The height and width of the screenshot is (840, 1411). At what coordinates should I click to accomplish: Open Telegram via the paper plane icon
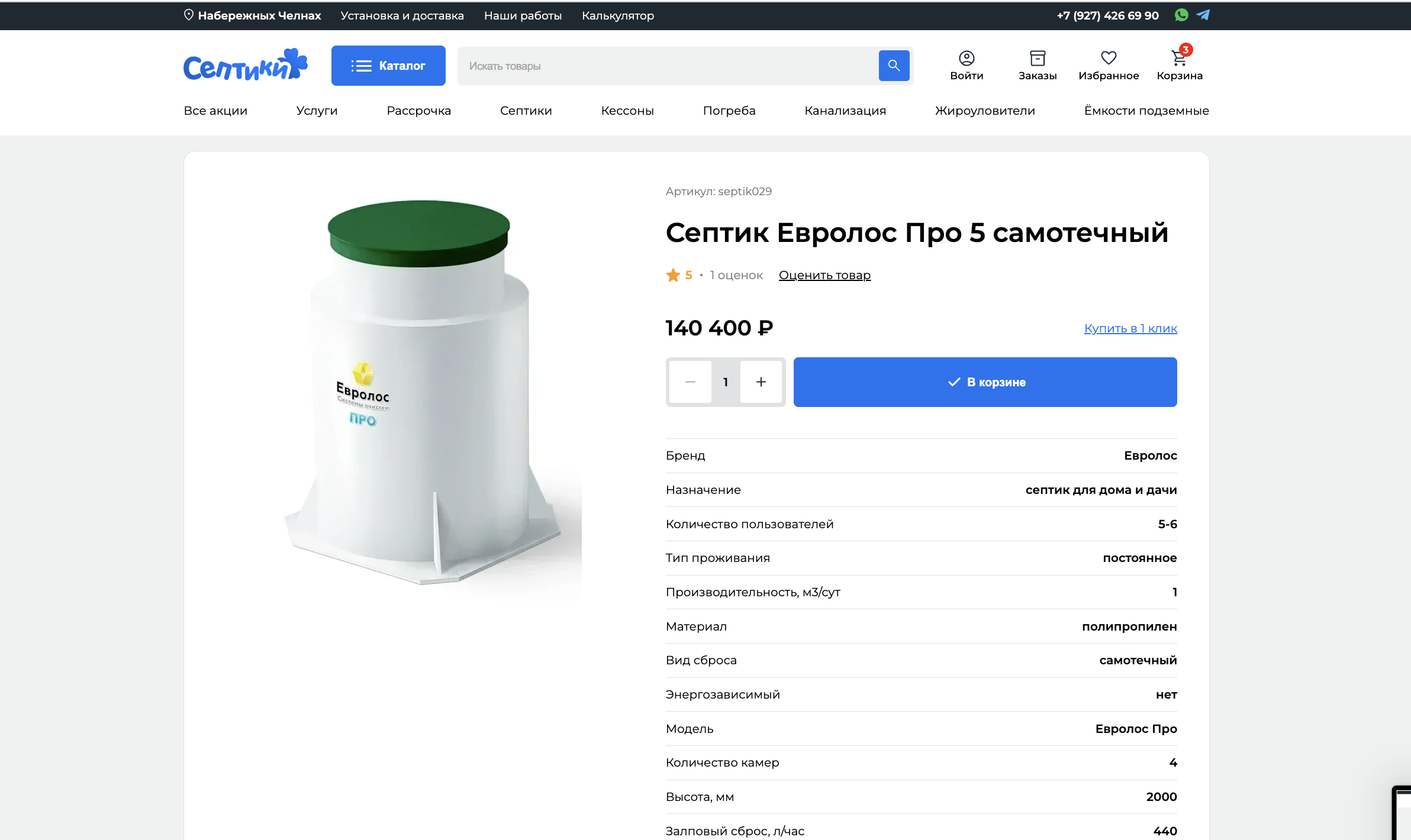pos(1203,15)
